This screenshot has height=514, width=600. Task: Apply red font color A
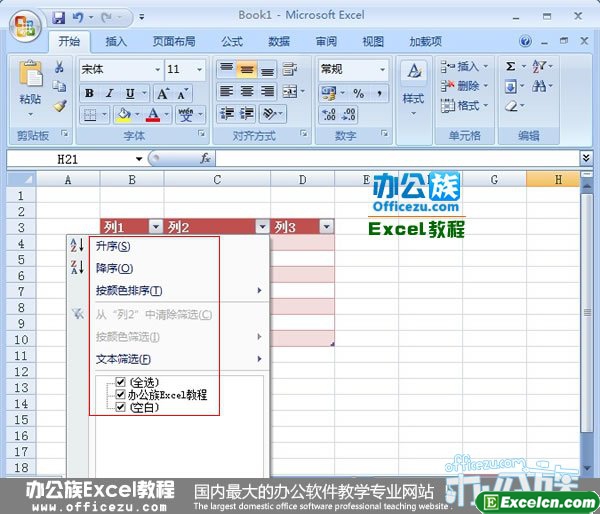coord(153,114)
